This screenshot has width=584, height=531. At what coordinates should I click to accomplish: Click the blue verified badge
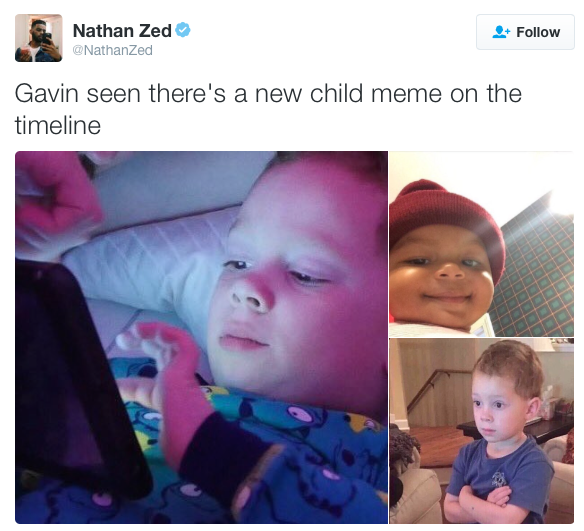[x=182, y=30]
